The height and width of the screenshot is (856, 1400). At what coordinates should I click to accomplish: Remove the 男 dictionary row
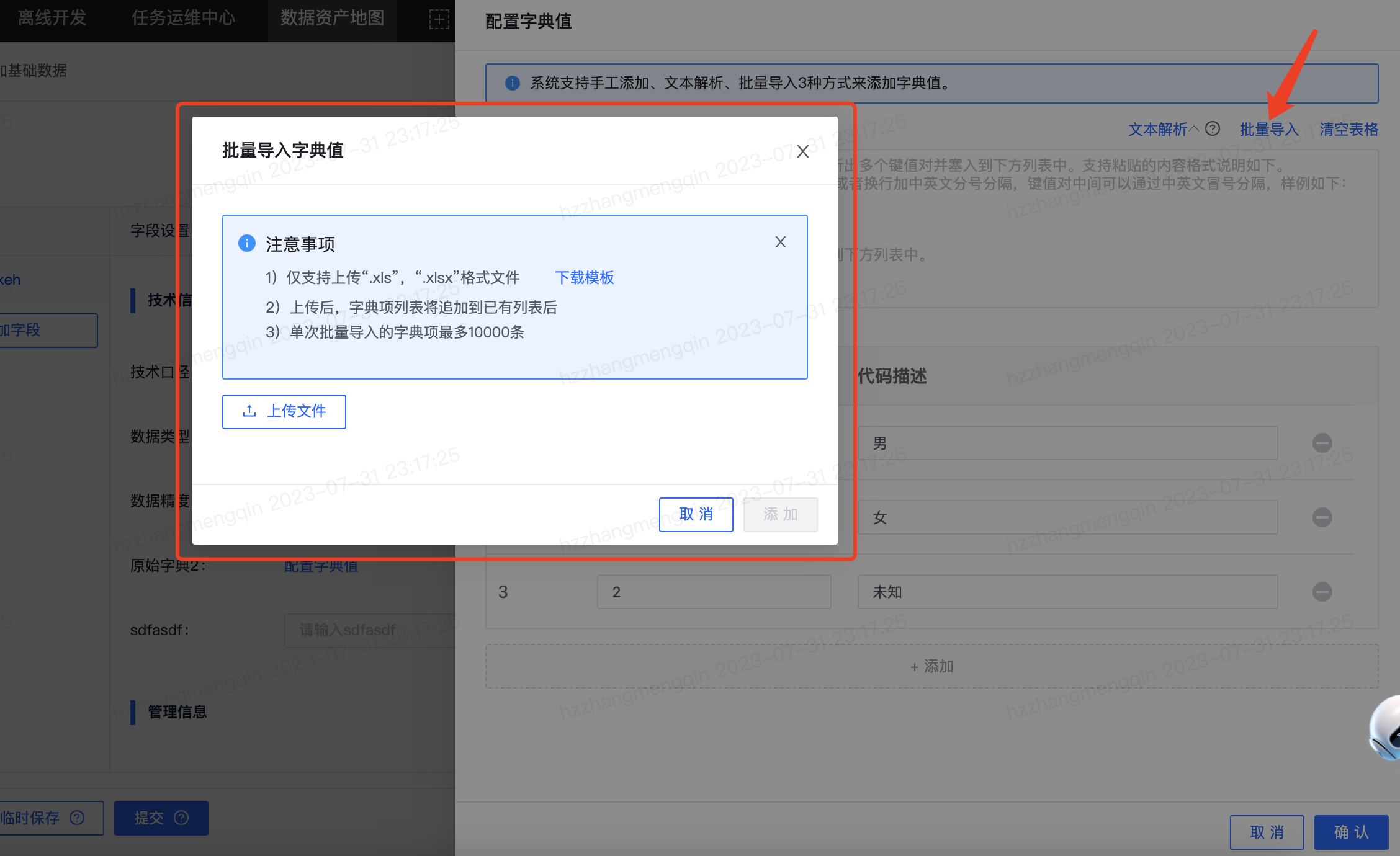pos(1322,442)
